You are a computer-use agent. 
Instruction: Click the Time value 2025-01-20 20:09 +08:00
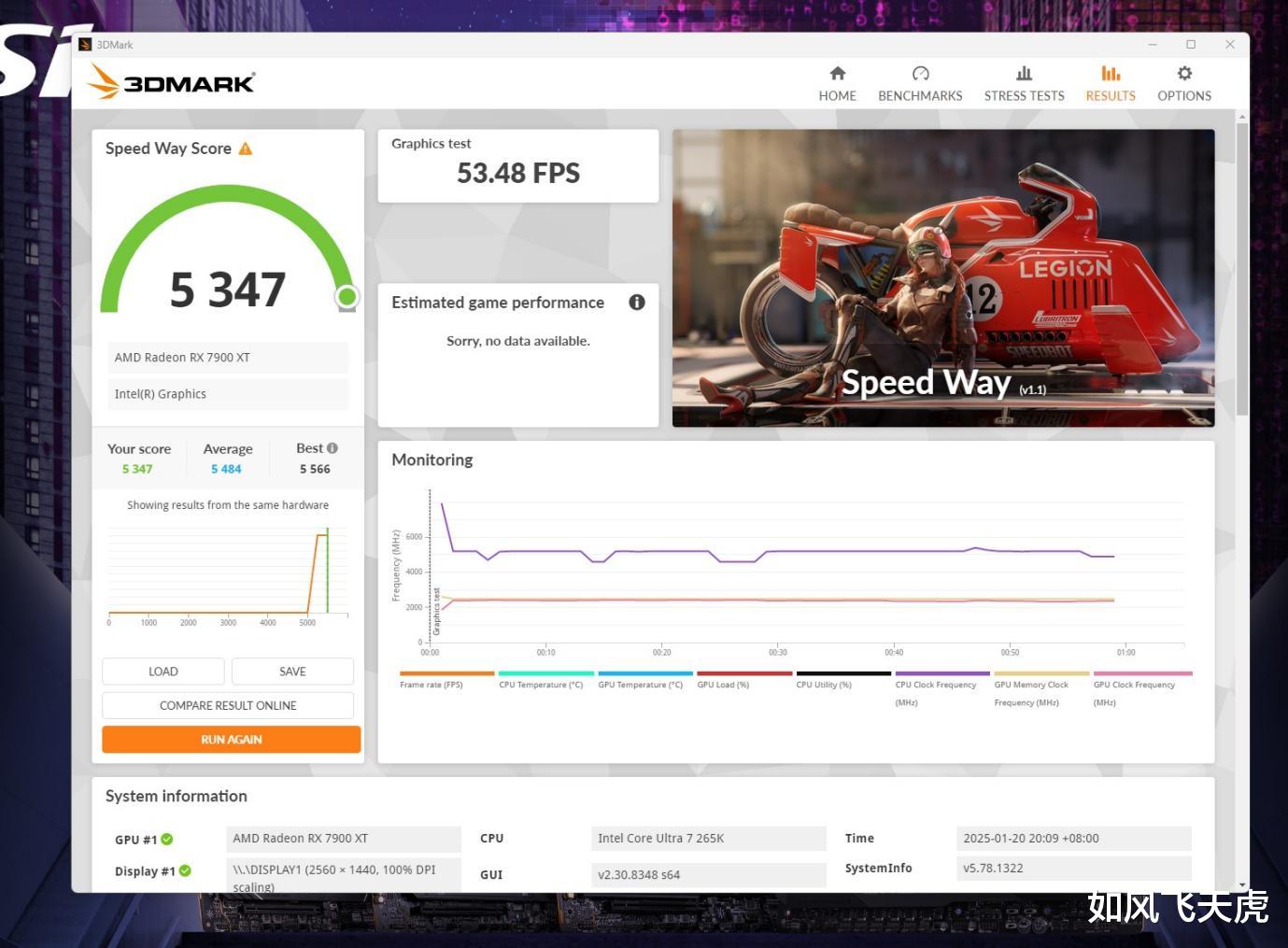1074,839
